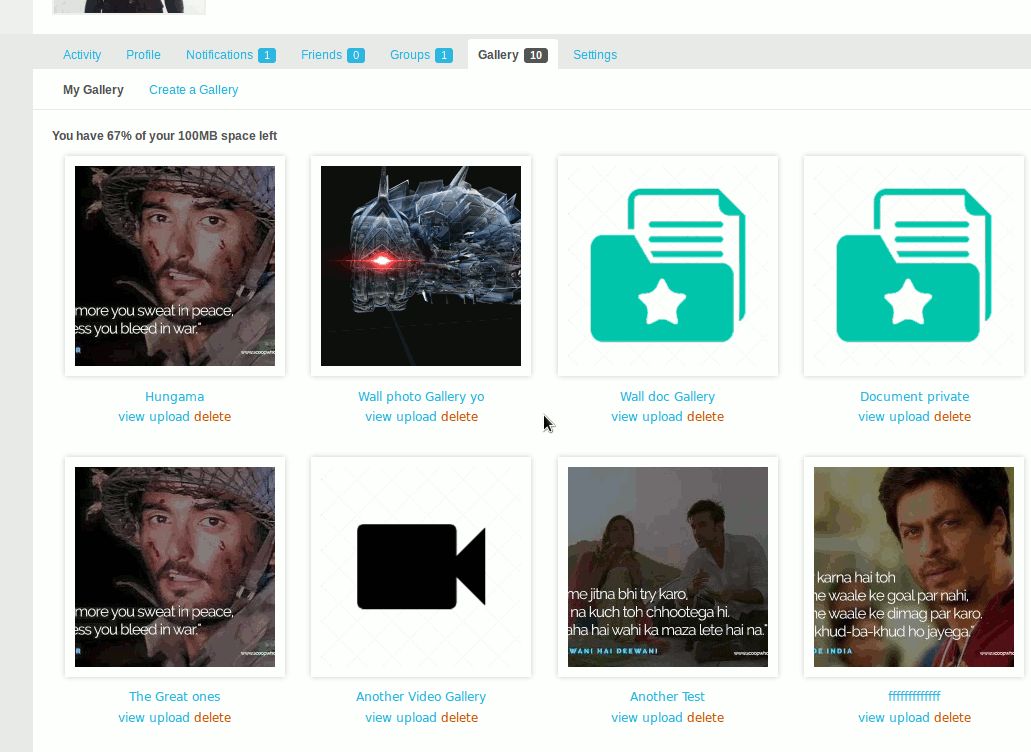Click the Wall doc Gallery folder icon

[x=668, y=266]
